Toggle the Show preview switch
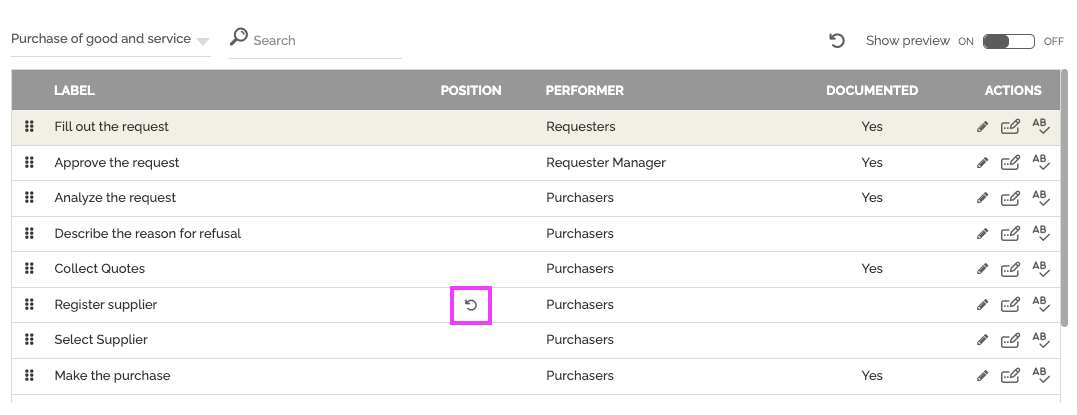 click(1008, 41)
